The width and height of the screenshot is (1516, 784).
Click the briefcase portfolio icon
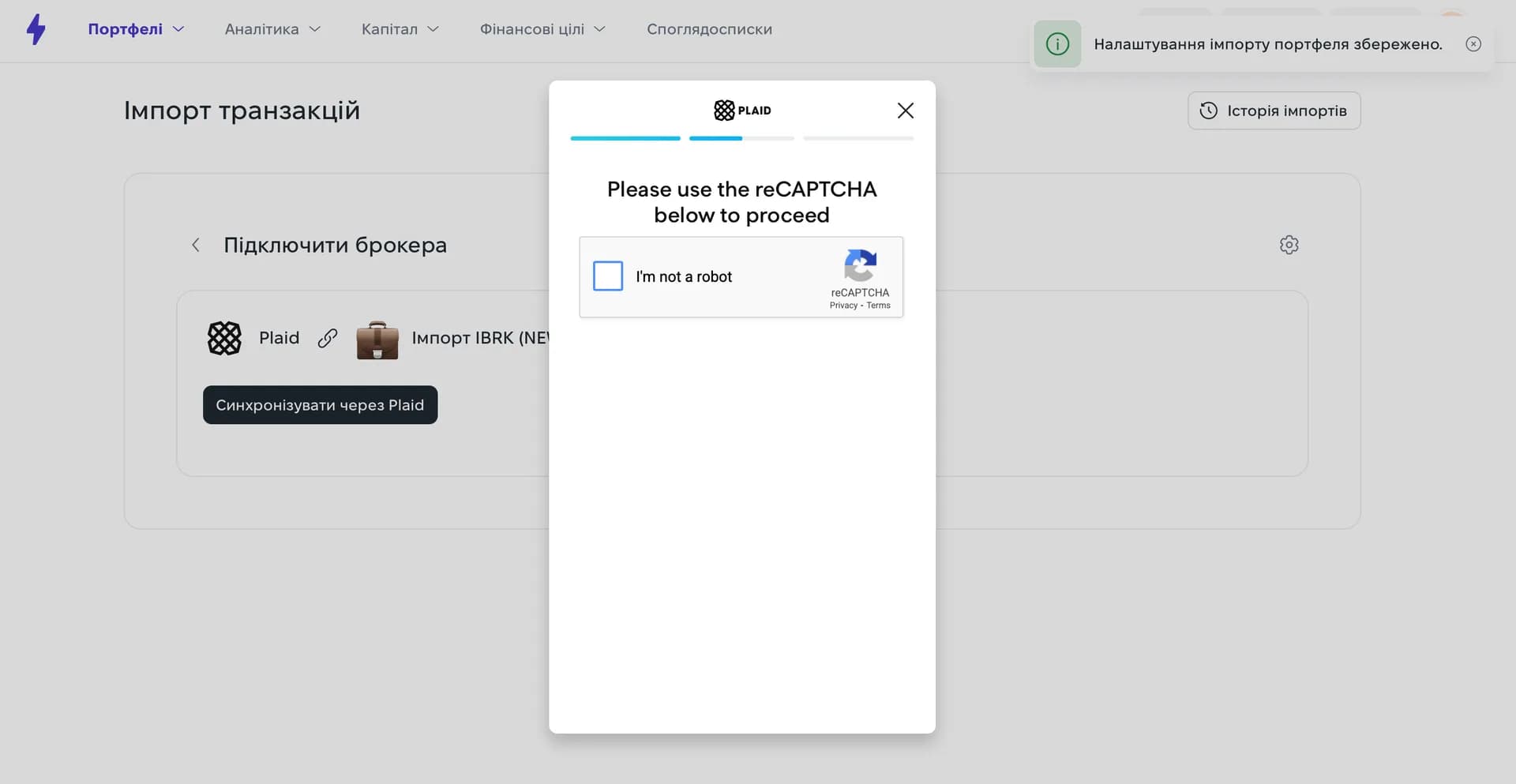coord(377,339)
